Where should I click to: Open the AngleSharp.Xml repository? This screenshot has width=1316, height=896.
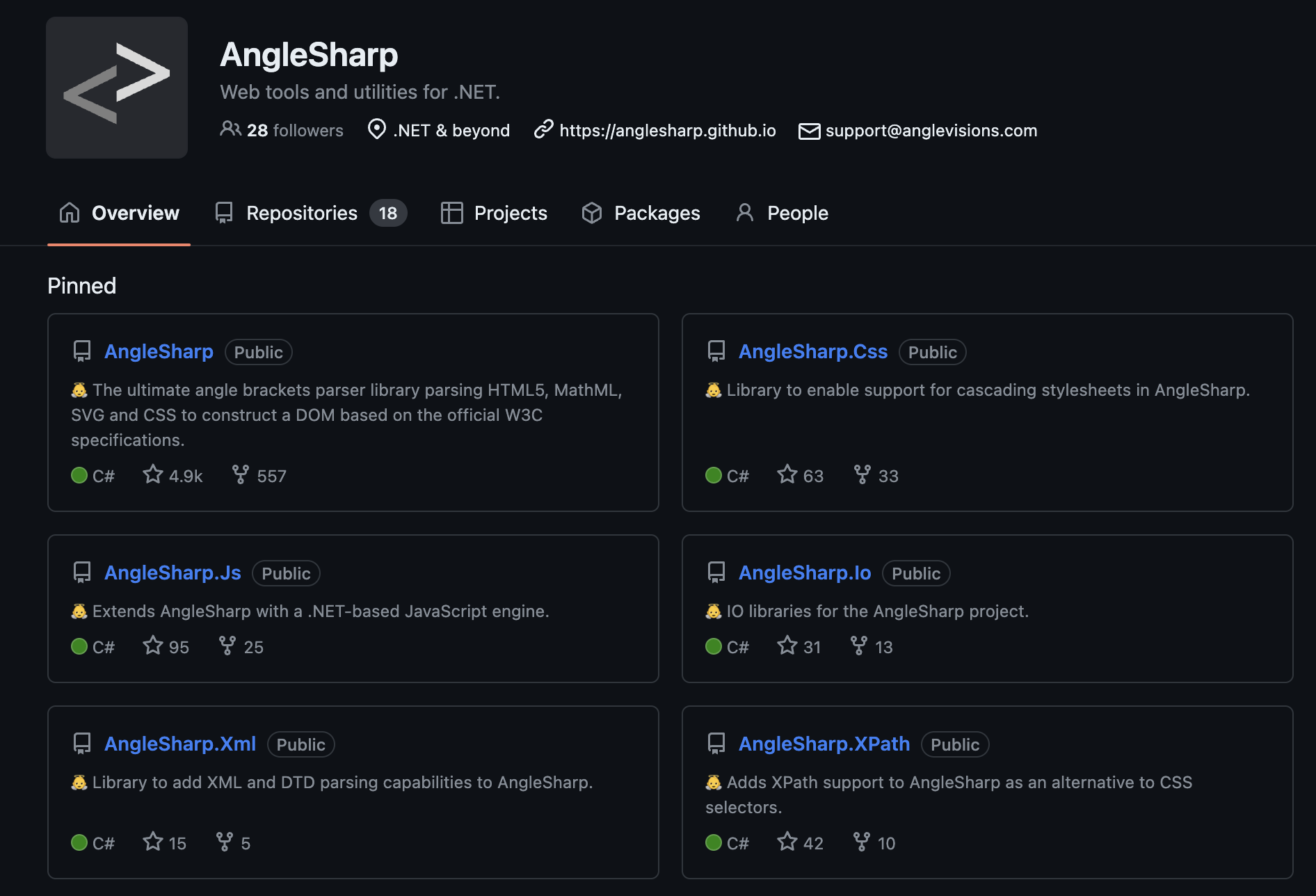pos(180,744)
